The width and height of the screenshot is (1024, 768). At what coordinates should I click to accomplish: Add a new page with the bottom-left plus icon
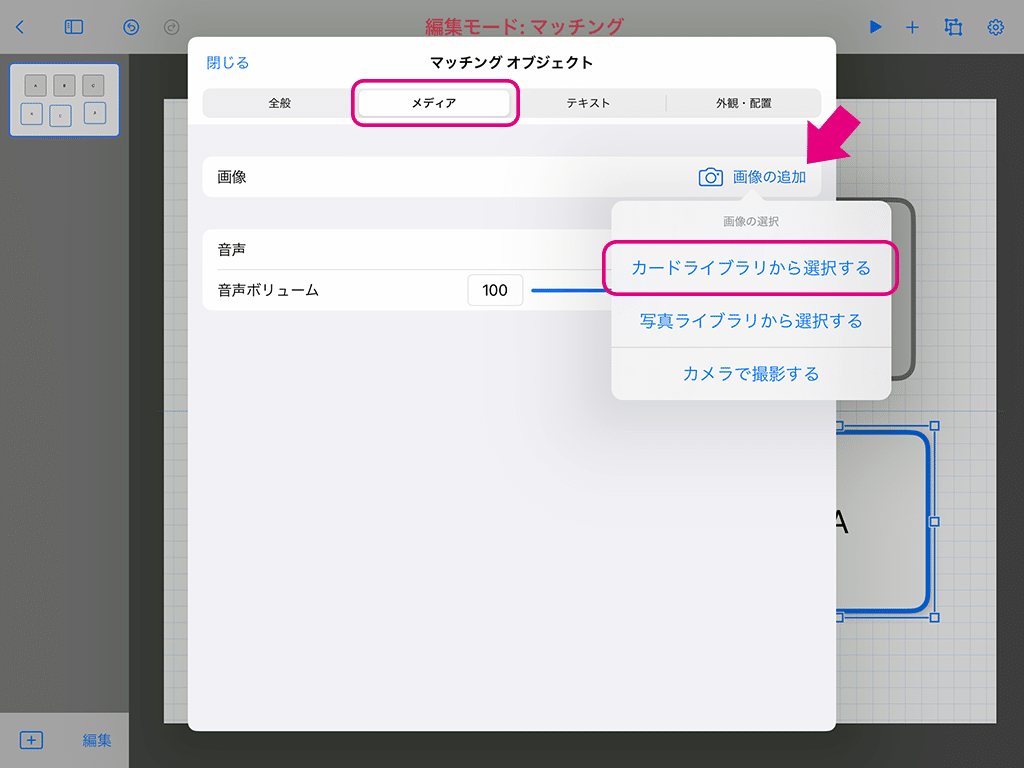pos(31,740)
